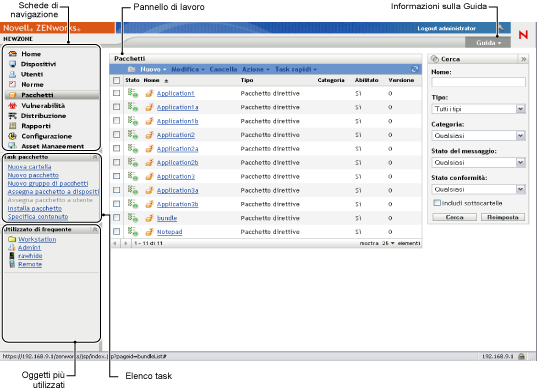Click the Workstation folder icon
537x391 pixels.
12,239
